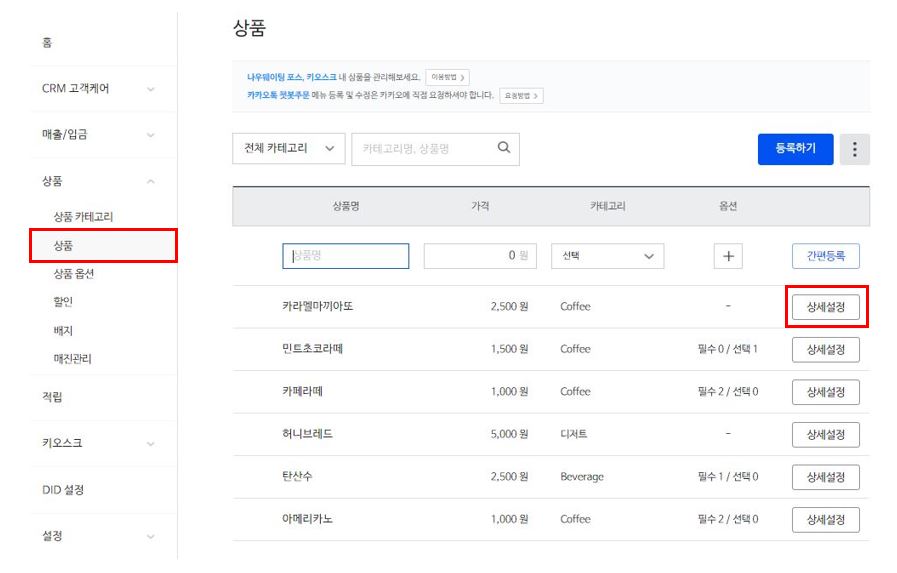Click 1,500 원 price of 민트초코라떼
This screenshot has width=897, height=573.
click(x=509, y=349)
